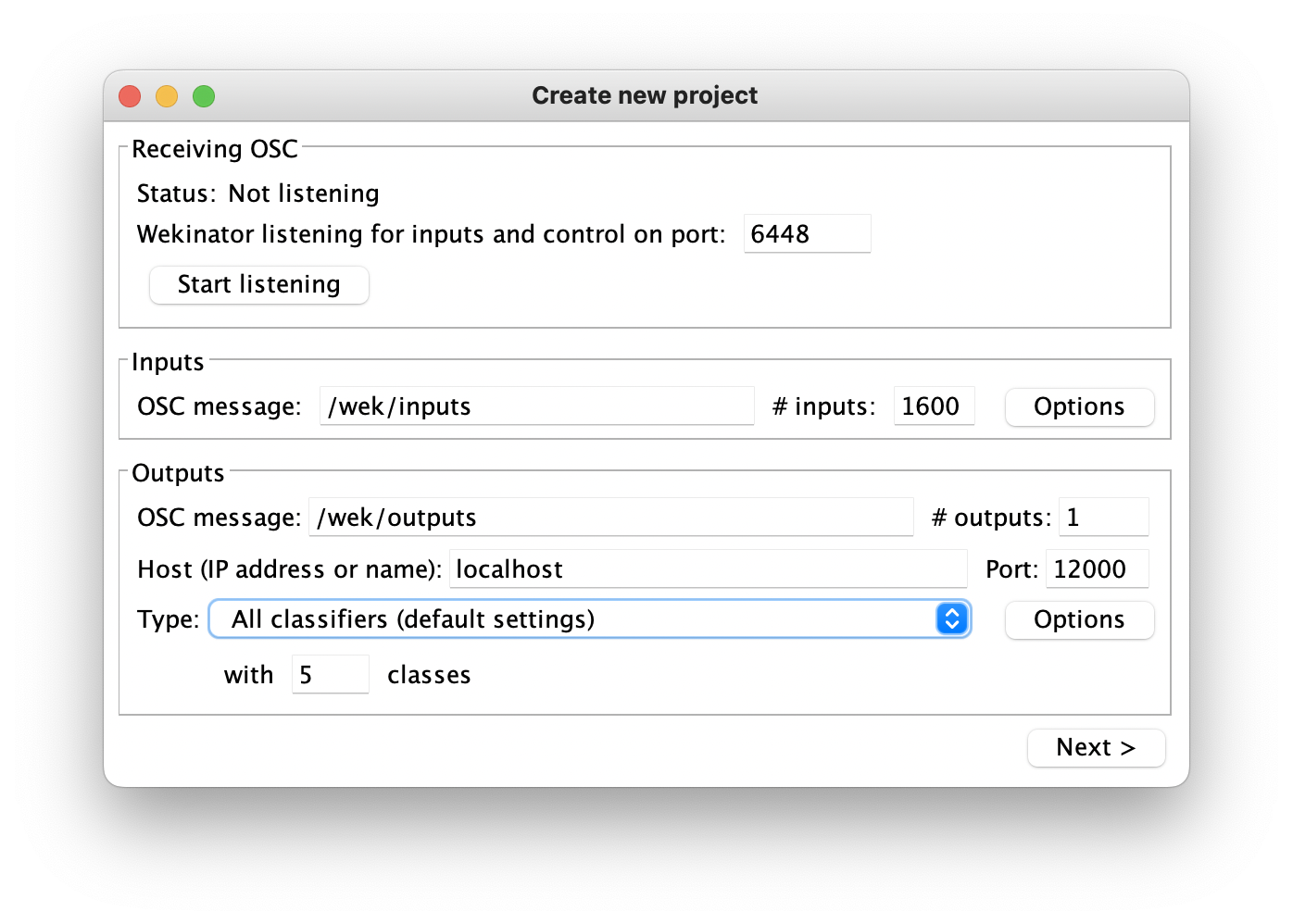Click the red close window button

(x=130, y=95)
